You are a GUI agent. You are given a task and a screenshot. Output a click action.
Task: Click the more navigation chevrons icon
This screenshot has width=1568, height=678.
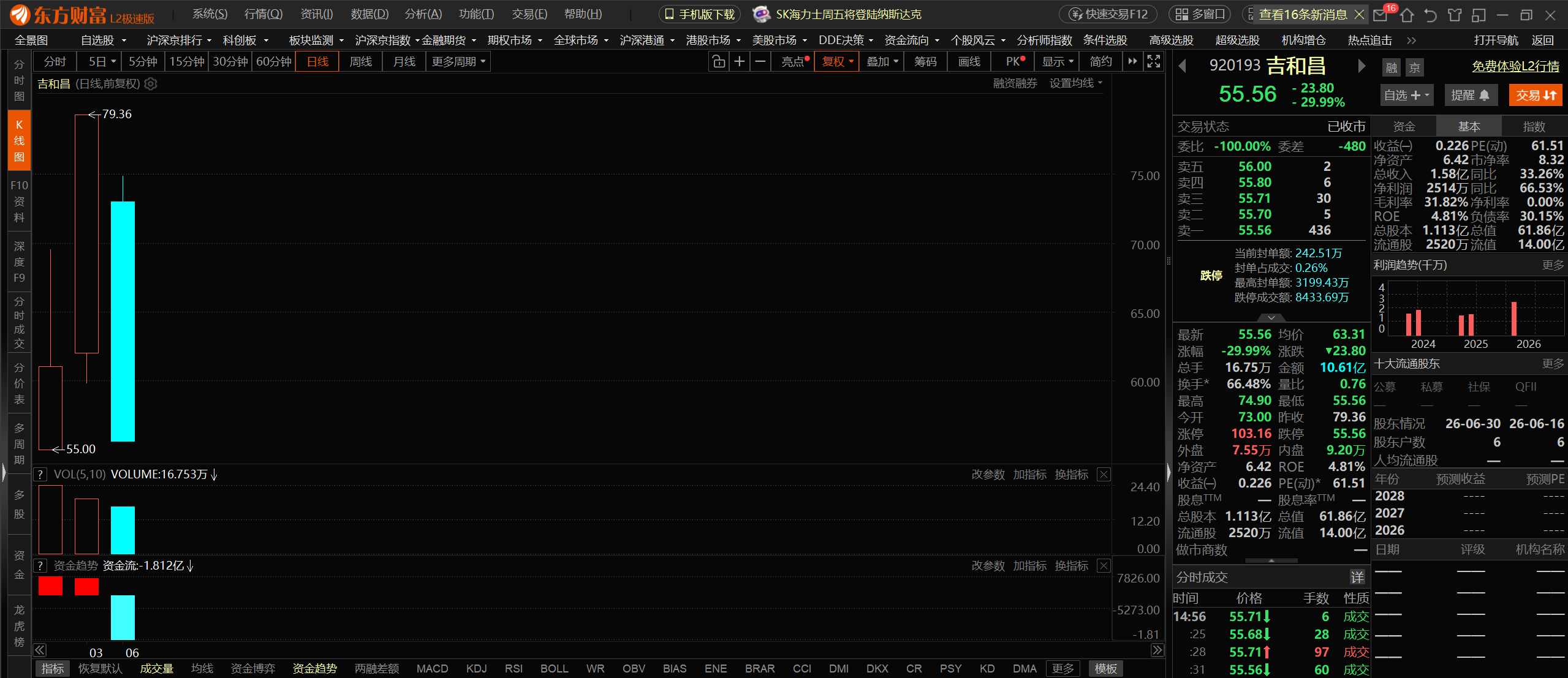(1412, 40)
